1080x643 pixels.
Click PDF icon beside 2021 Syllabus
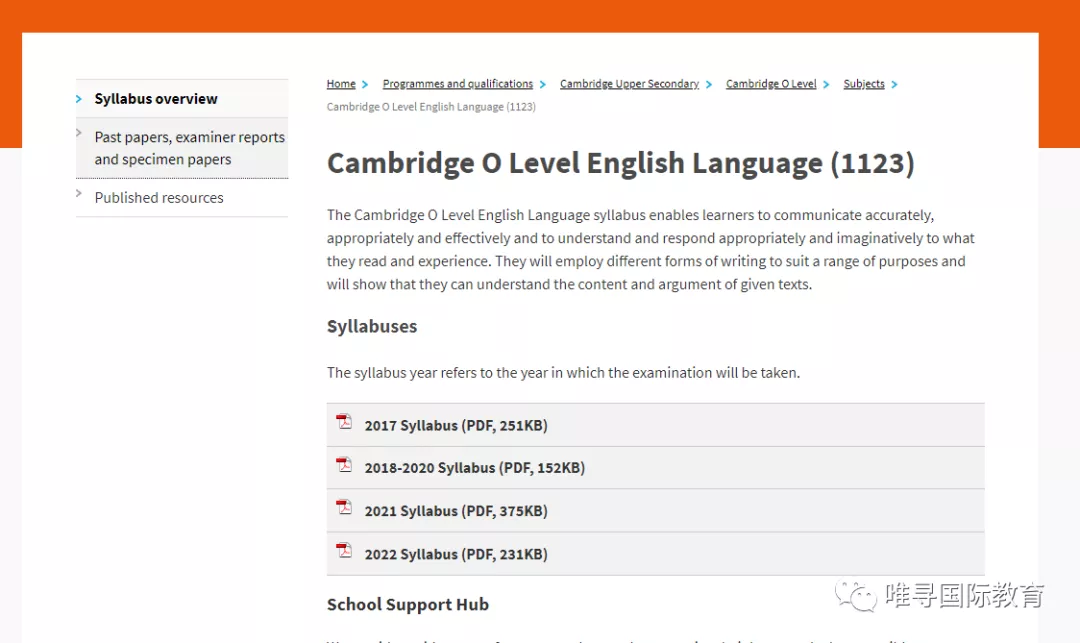pyautogui.click(x=344, y=508)
